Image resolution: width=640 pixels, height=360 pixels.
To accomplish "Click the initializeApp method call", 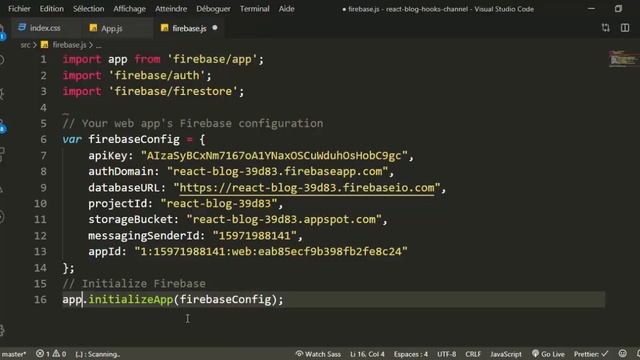I will click(x=131, y=300).
